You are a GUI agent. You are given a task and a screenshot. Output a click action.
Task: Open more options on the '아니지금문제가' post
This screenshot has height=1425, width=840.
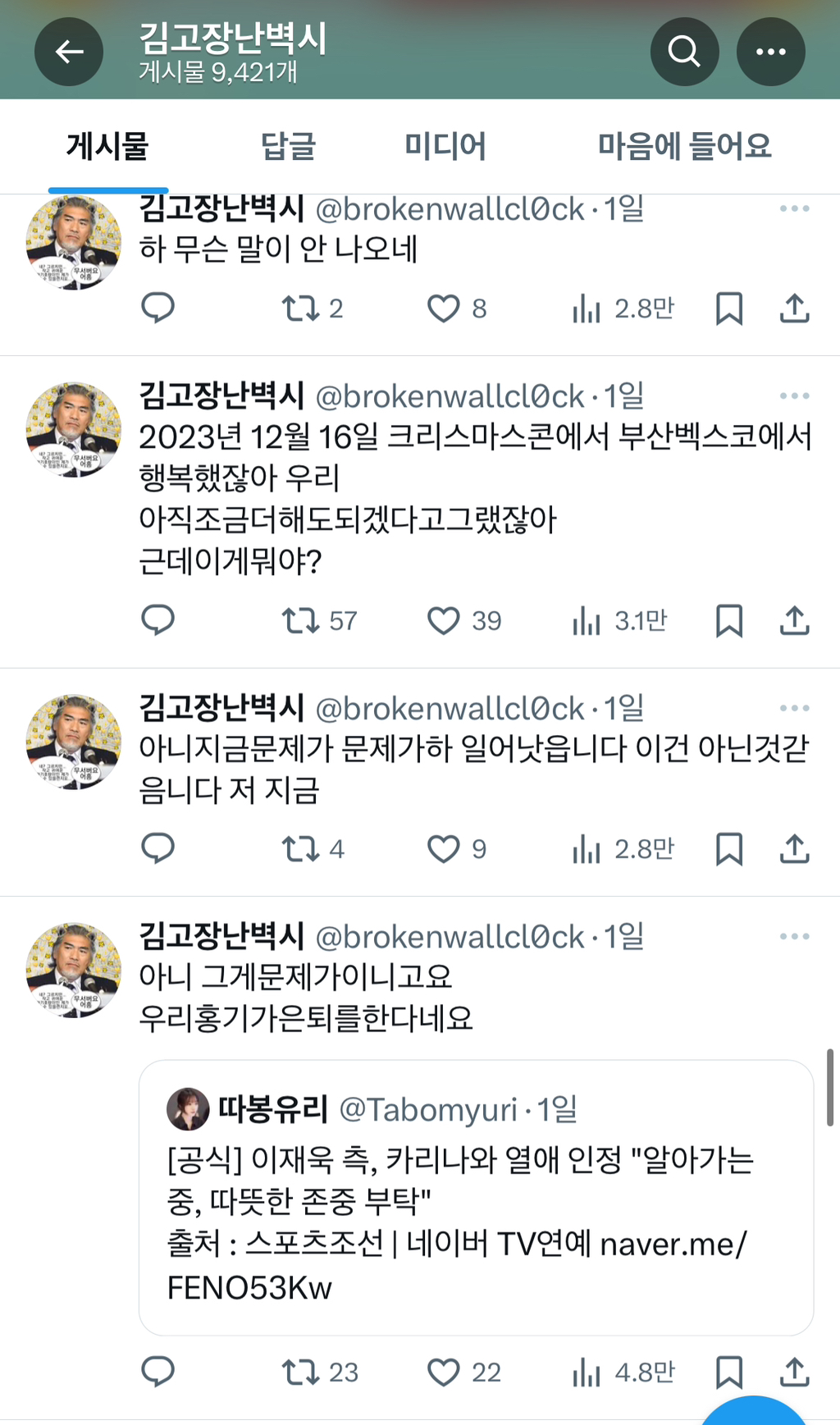[x=794, y=708]
